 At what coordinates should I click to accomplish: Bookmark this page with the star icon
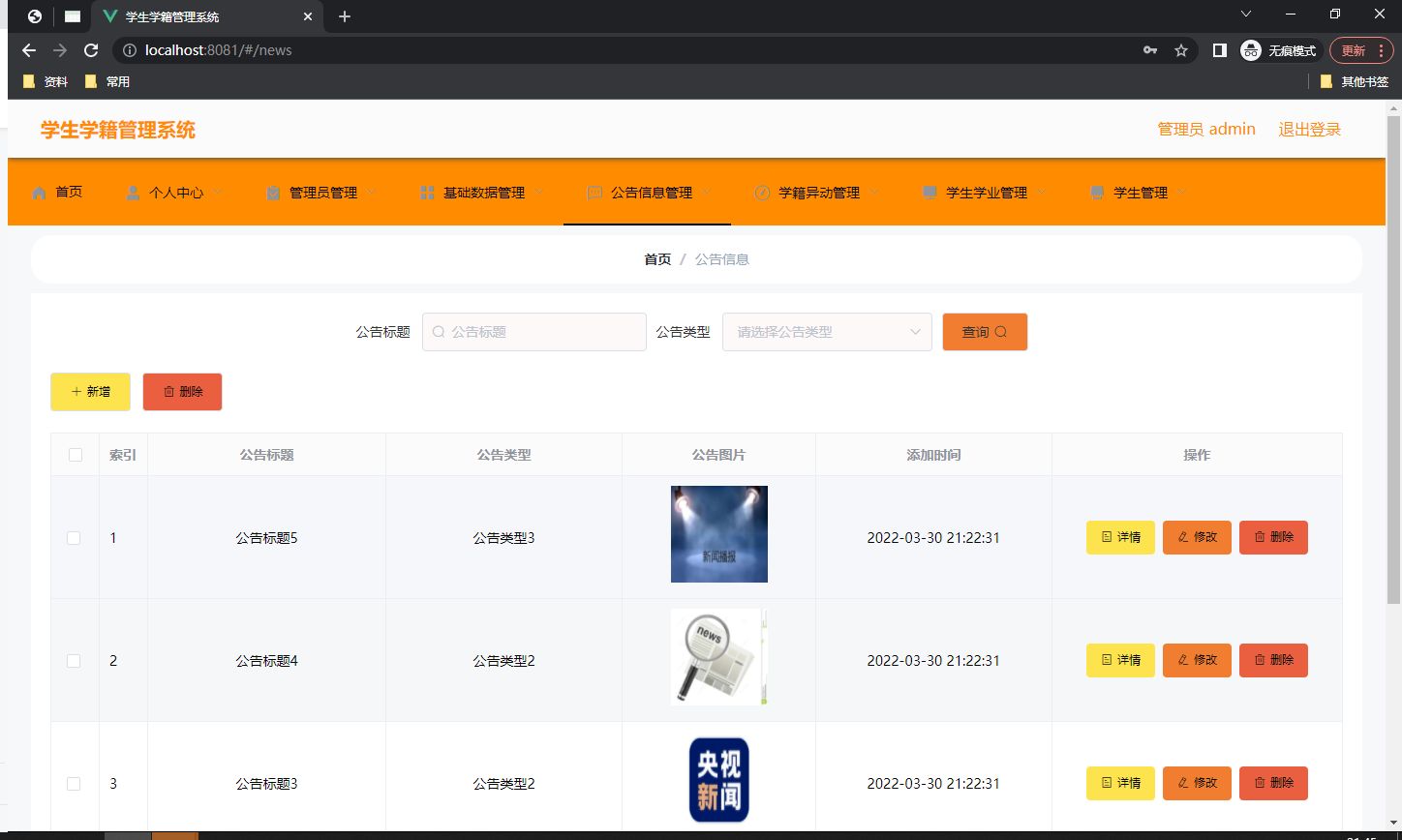(1181, 50)
